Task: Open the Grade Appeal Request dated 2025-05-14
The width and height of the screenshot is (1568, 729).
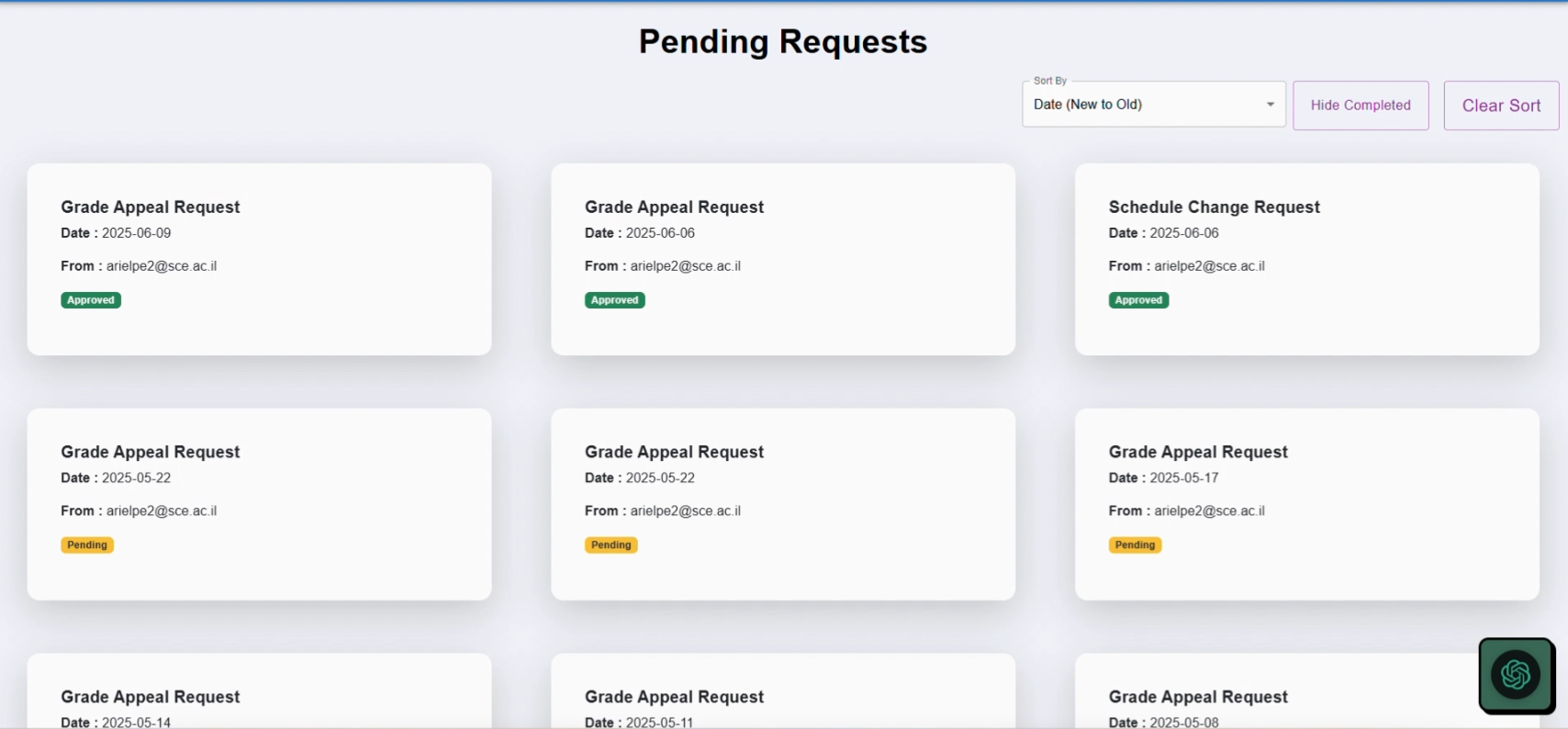Action: [x=259, y=698]
